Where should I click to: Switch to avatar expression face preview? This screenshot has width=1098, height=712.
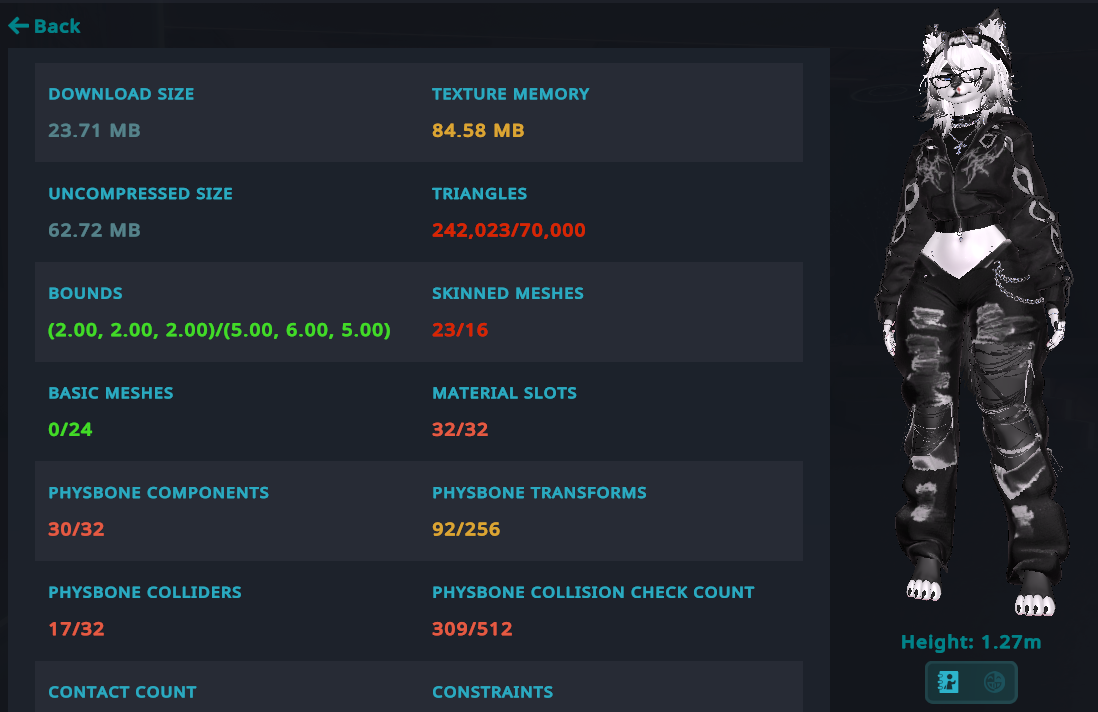pos(994,682)
